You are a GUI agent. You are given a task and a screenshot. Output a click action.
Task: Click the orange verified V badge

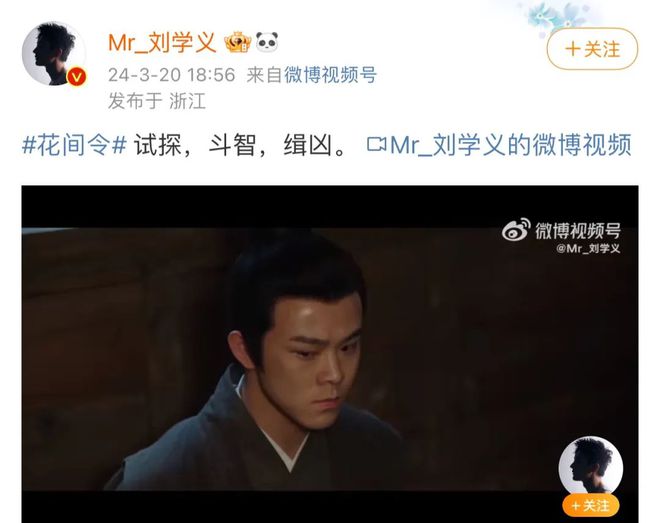point(77,77)
